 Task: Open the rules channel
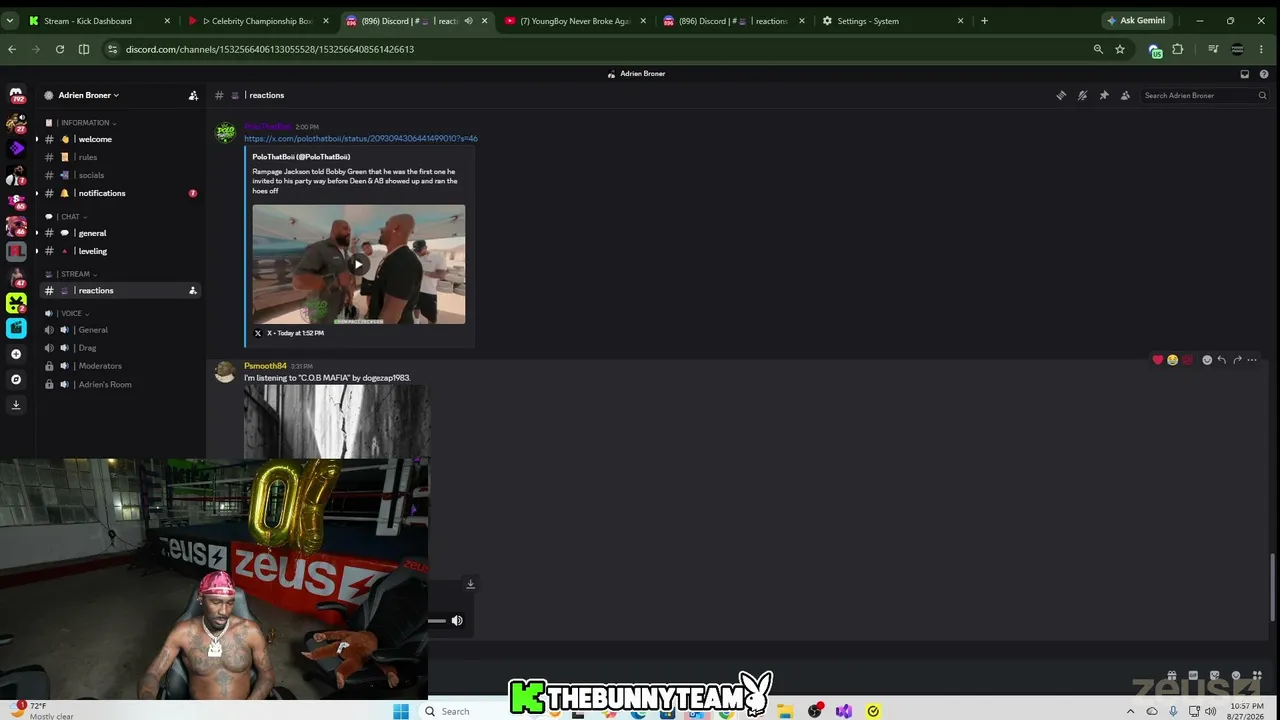click(120, 157)
